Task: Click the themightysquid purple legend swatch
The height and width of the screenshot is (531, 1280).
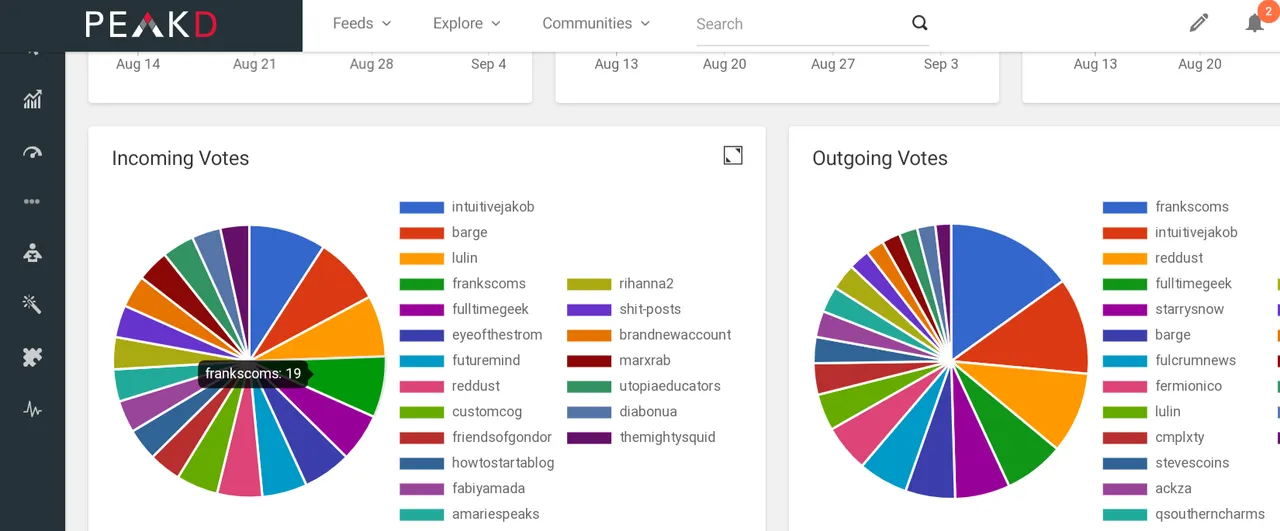Action: 589,438
